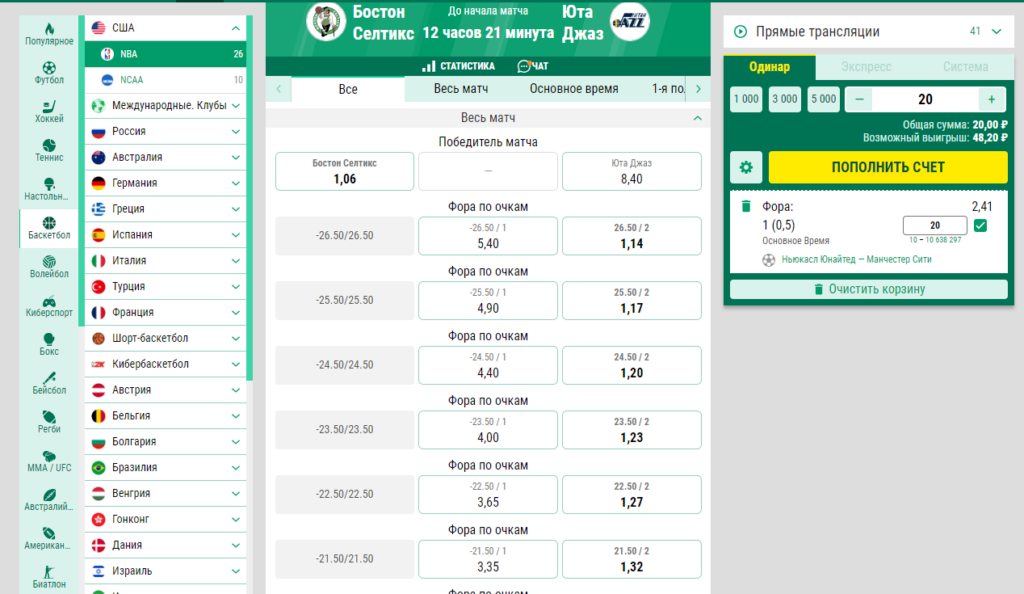The height and width of the screenshot is (594, 1024).
Task: Select the Австралийский футбол icon
Action: pyautogui.click(x=49, y=499)
